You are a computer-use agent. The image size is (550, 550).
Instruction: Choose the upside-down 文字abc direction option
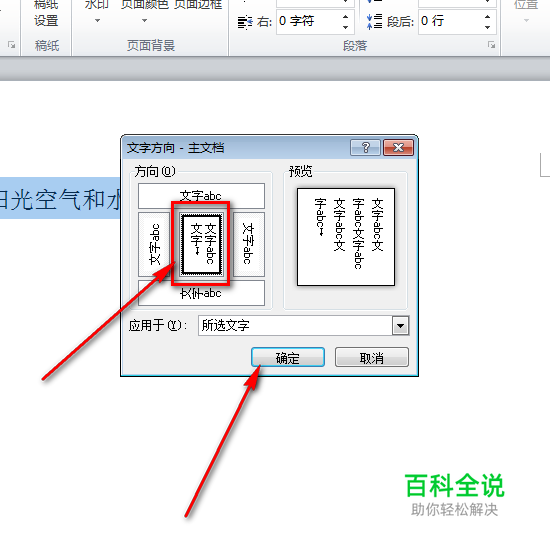click(x=201, y=293)
